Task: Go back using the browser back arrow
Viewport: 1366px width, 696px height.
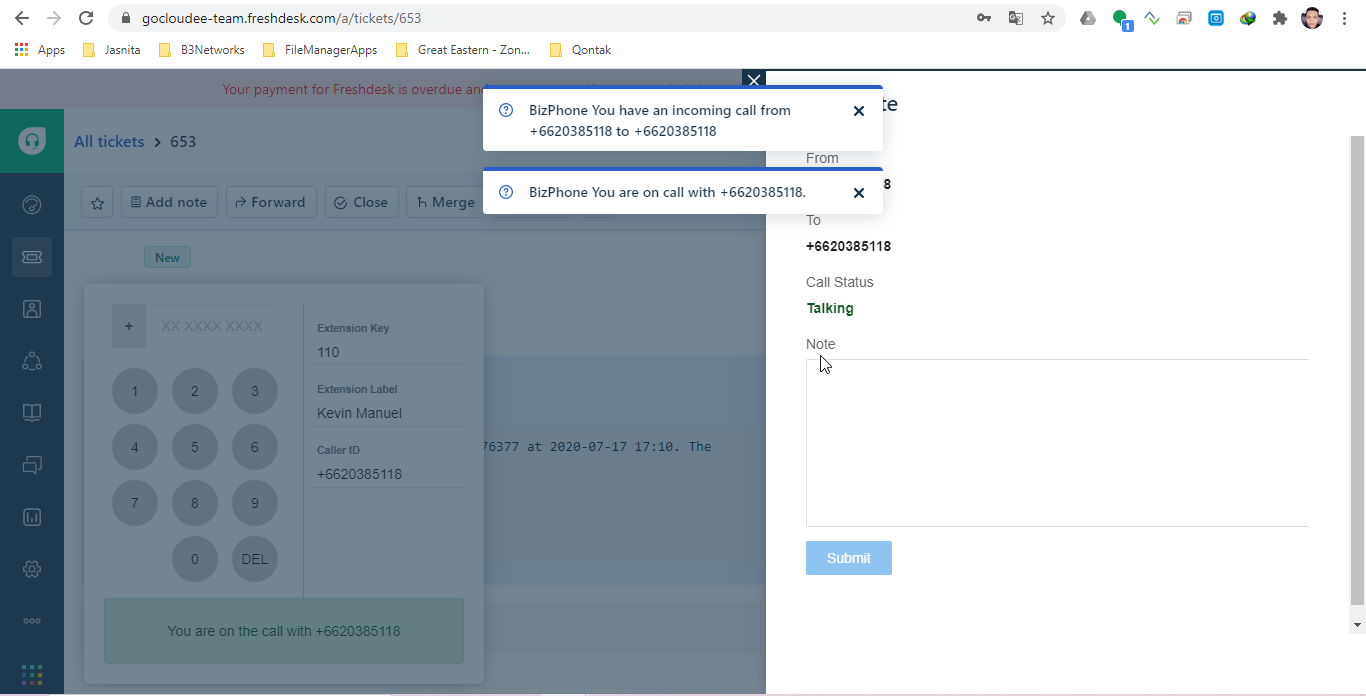Action: click(22, 18)
